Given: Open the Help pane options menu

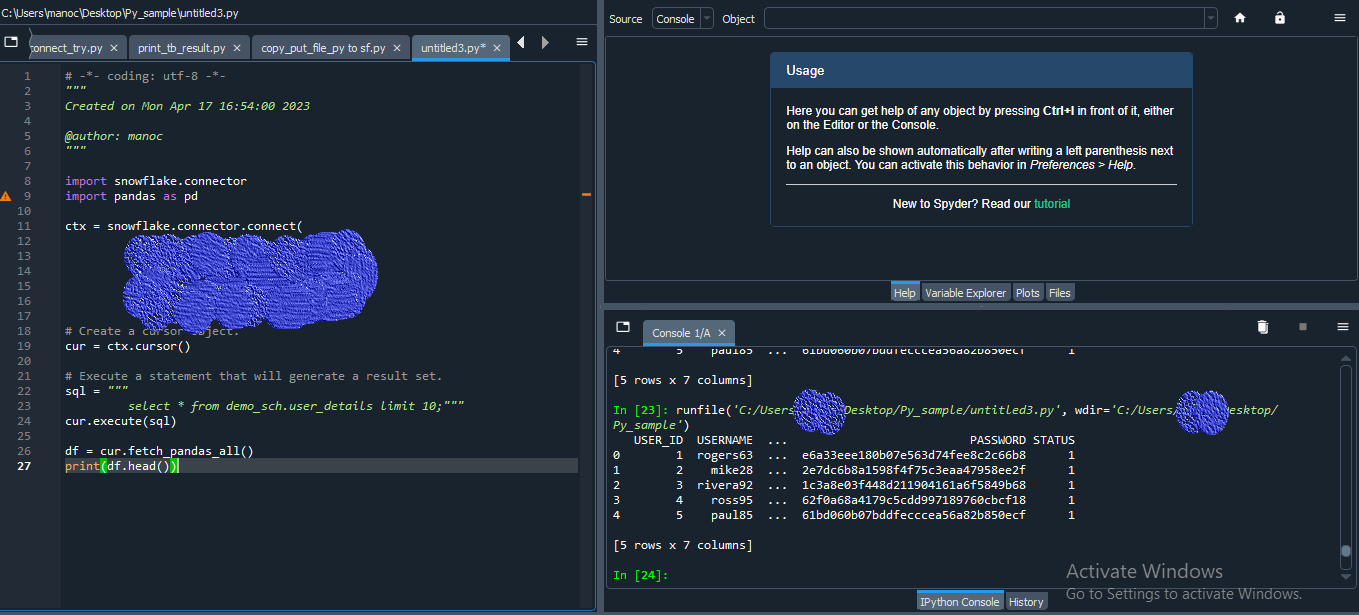Looking at the screenshot, I should tap(1340, 17).
